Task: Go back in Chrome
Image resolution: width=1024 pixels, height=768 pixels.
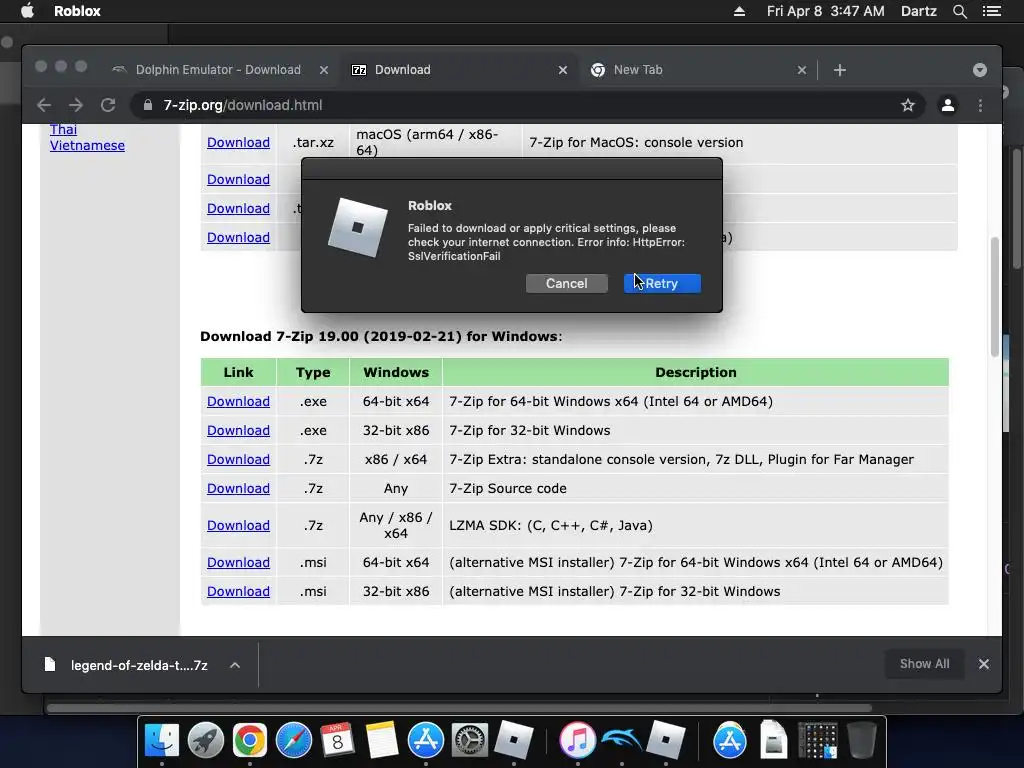Action: pyautogui.click(x=44, y=105)
